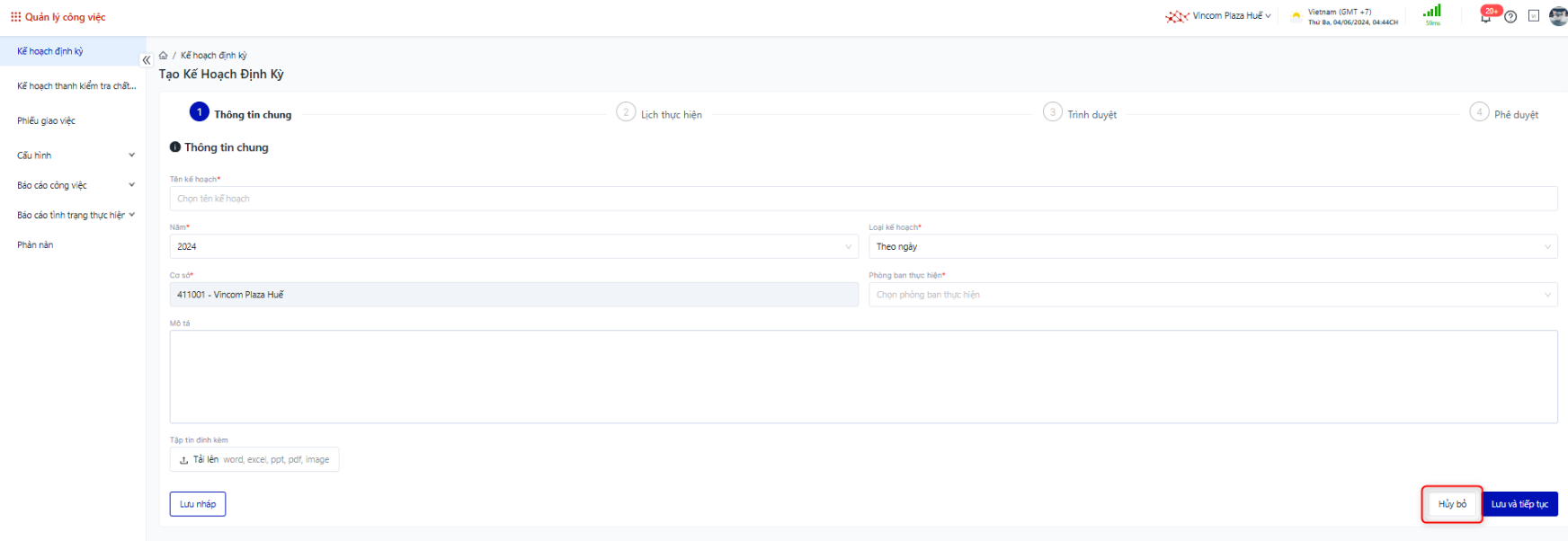Click the home breadcrumb icon
1568x541 pixels.
(164, 56)
